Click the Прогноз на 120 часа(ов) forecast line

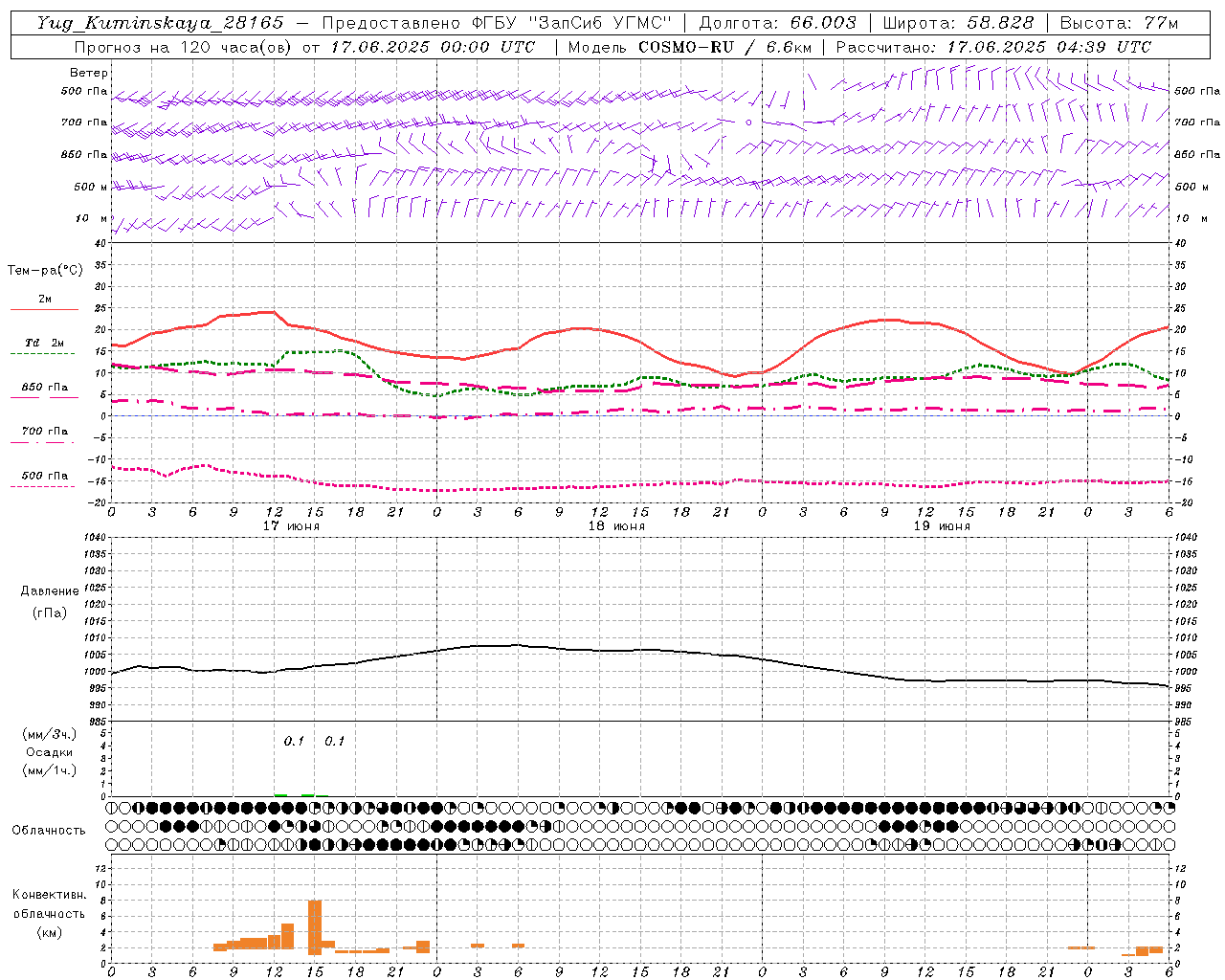[305, 47]
